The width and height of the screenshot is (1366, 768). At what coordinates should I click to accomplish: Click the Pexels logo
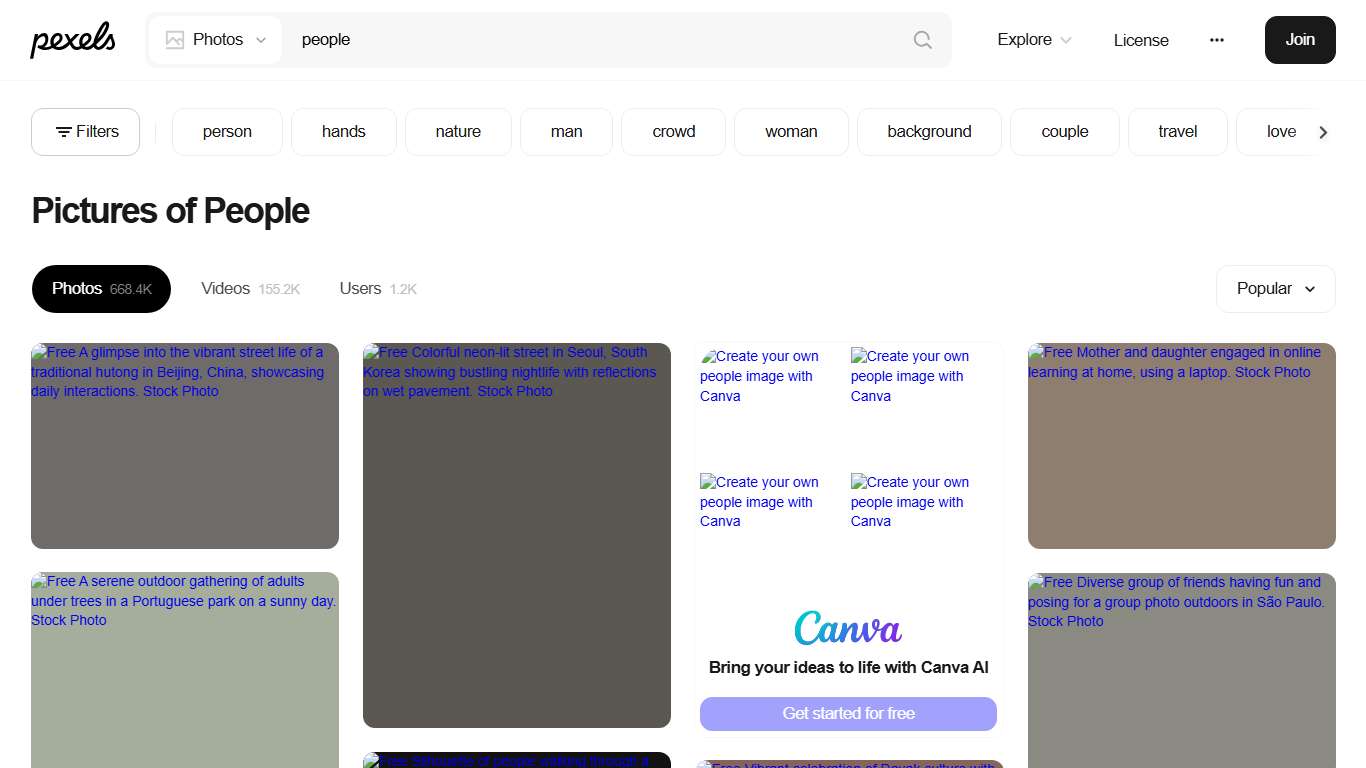tap(73, 40)
